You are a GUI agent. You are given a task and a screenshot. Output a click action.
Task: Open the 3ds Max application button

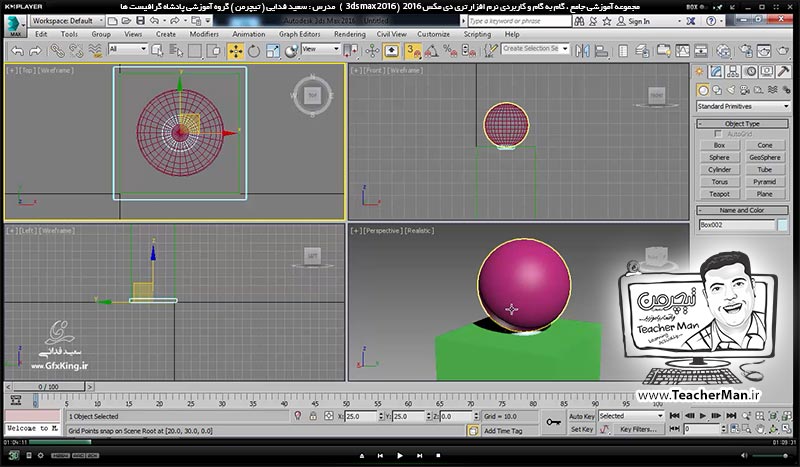[x=14, y=26]
